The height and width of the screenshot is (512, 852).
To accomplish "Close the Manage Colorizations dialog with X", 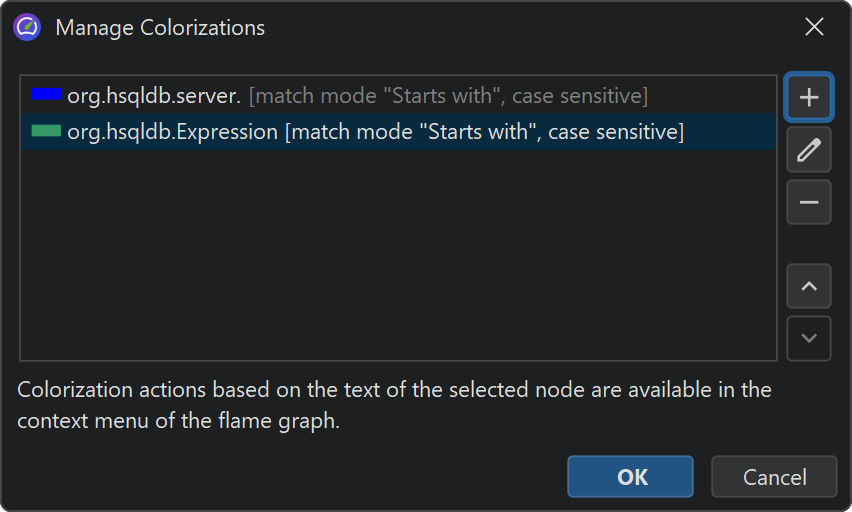I will (x=814, y=27).
